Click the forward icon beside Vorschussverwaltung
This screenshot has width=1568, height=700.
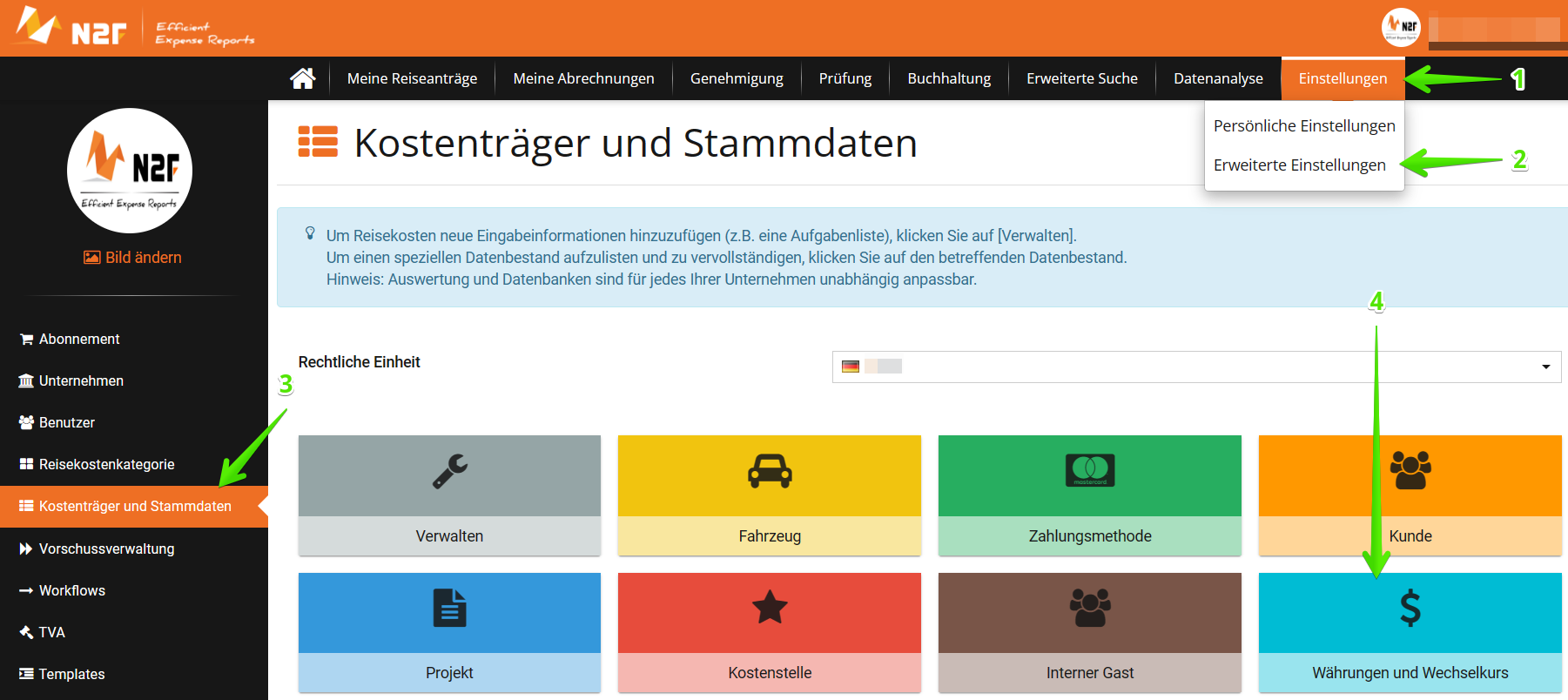(x=26, y=549)
